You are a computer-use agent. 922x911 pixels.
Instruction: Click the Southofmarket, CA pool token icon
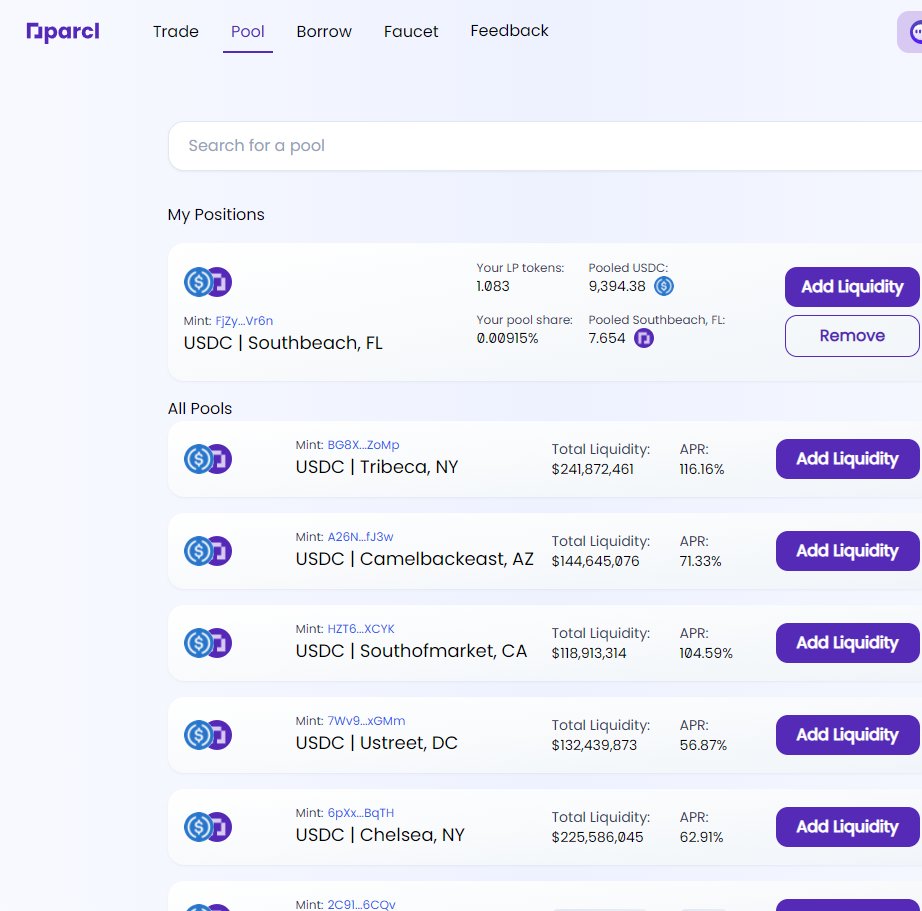point(208,643)
